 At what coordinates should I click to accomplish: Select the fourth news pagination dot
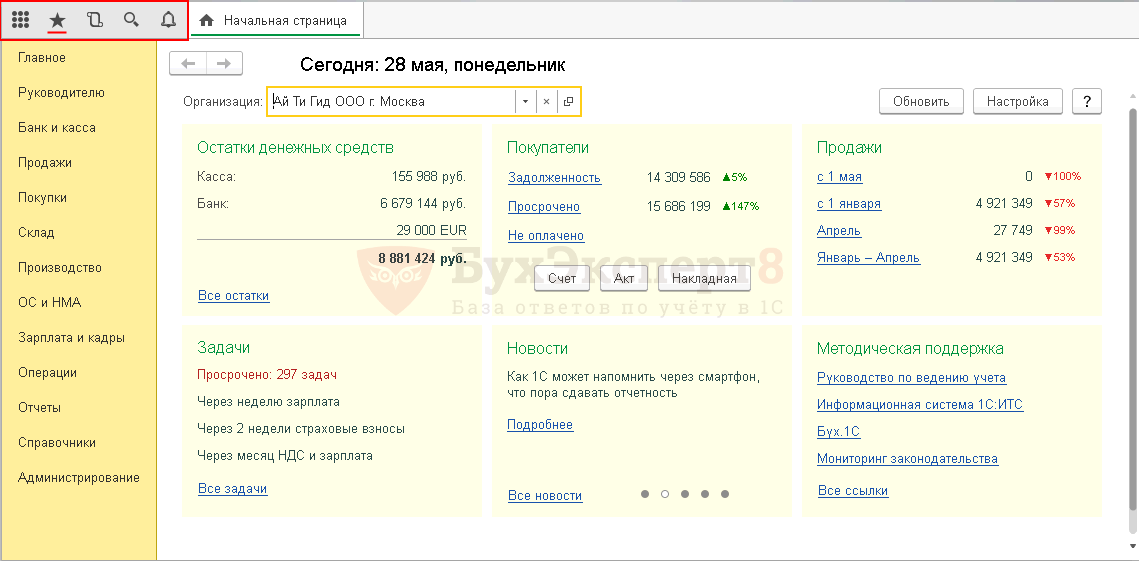(x=705, y=494)
